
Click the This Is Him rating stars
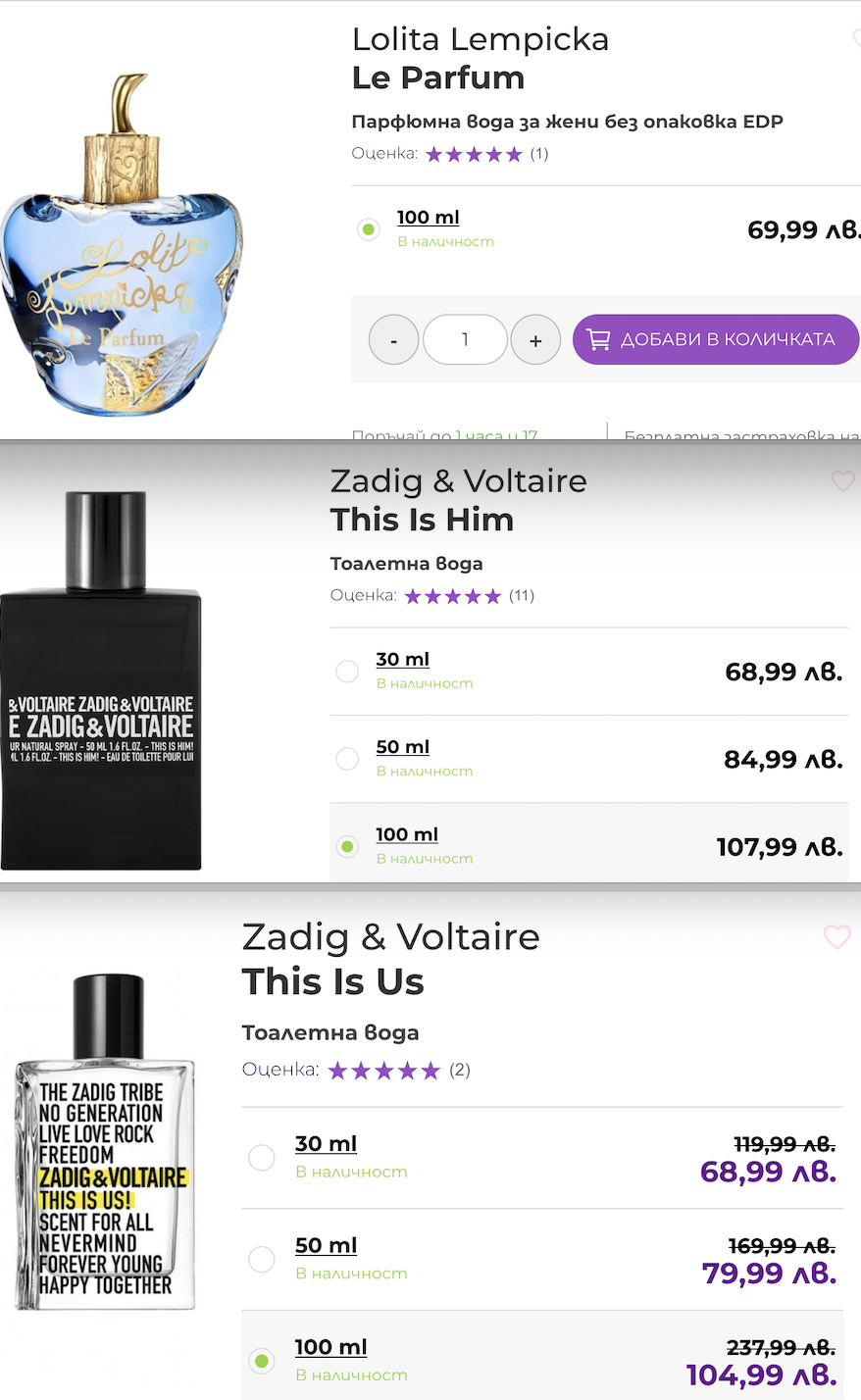point(452,596)
